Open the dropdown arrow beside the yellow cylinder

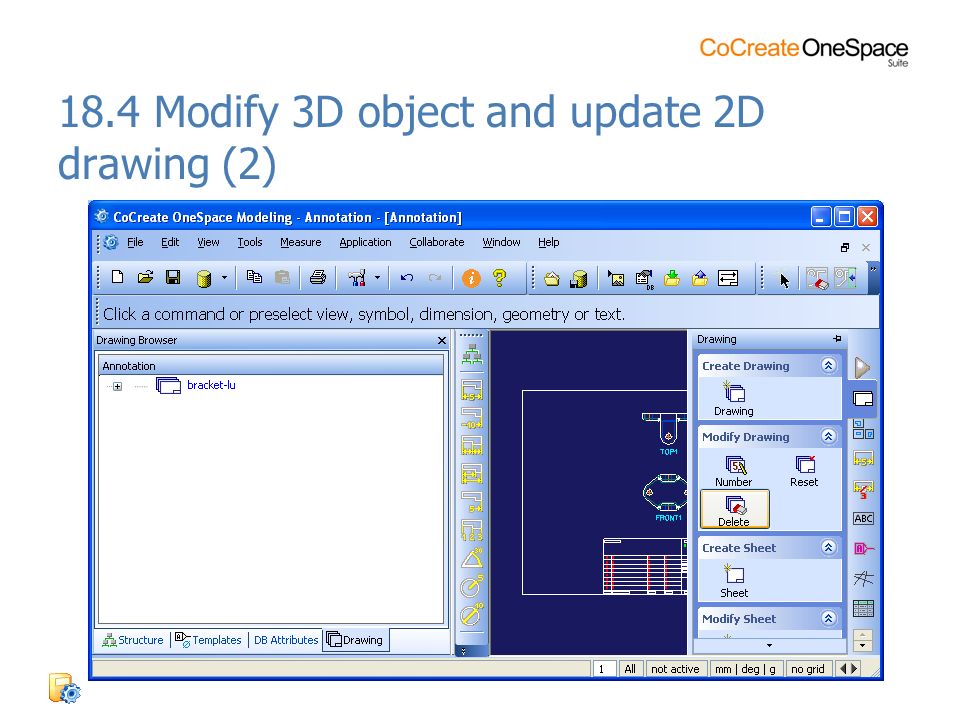click(224, 278)
